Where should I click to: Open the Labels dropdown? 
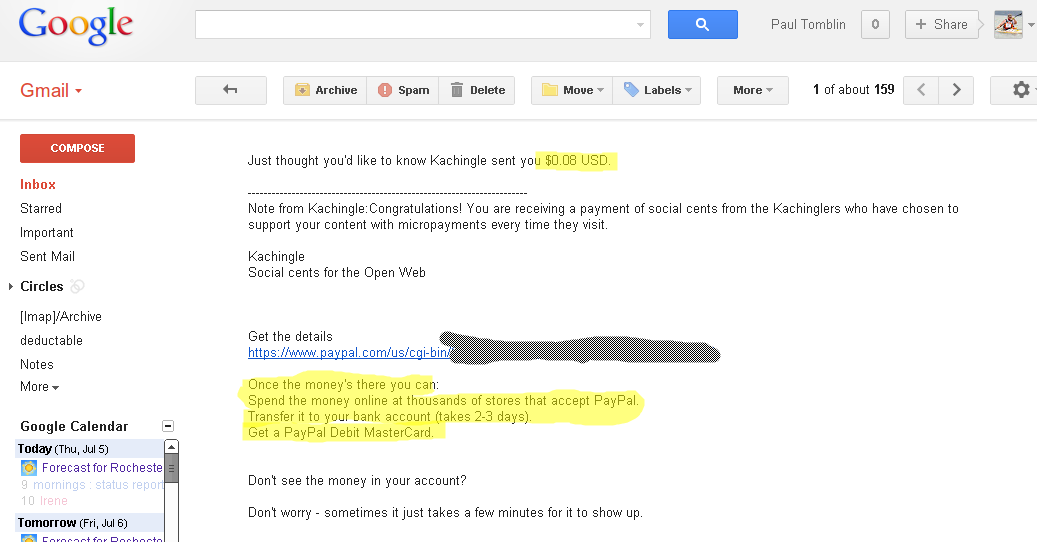click(x=657, y=90)
